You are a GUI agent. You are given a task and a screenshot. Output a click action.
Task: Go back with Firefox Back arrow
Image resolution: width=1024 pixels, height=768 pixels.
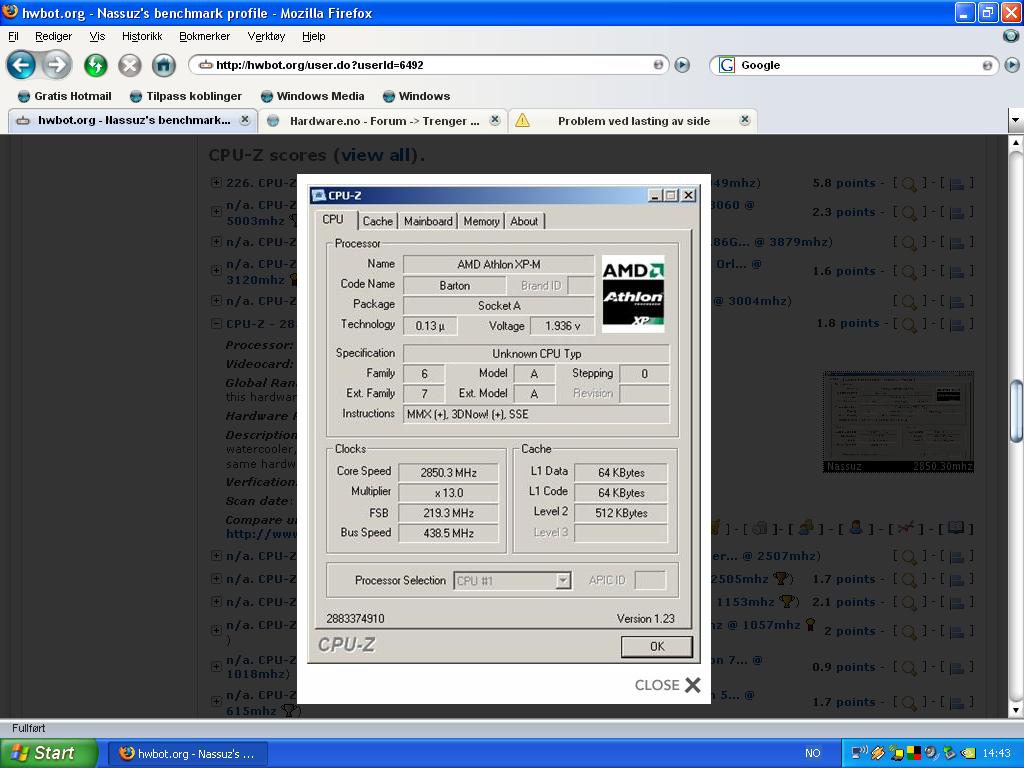pyautogui.click(x=21, y=65)
